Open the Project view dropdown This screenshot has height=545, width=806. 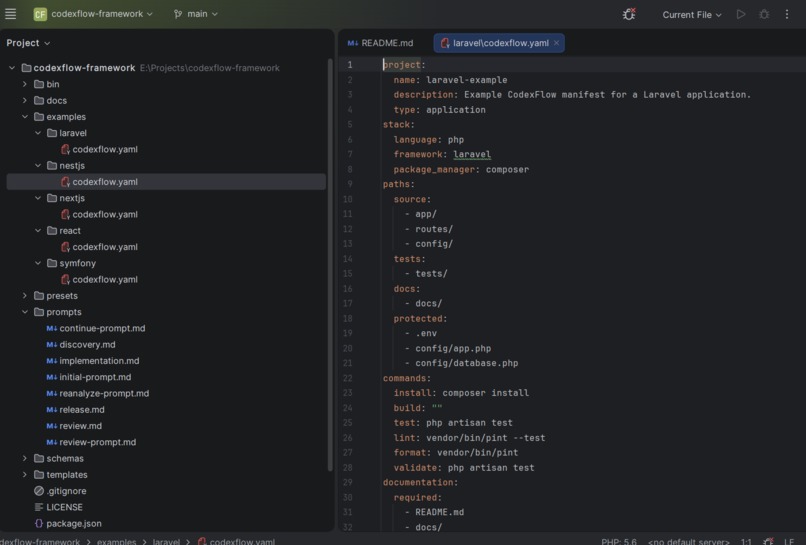click(x=28, y=43)
